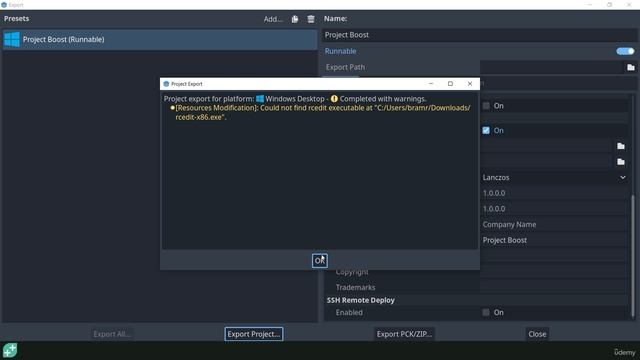The height and width of the screenshot is (360, 640).
Task: Click the Company Name field
Action: pos(554,224)
